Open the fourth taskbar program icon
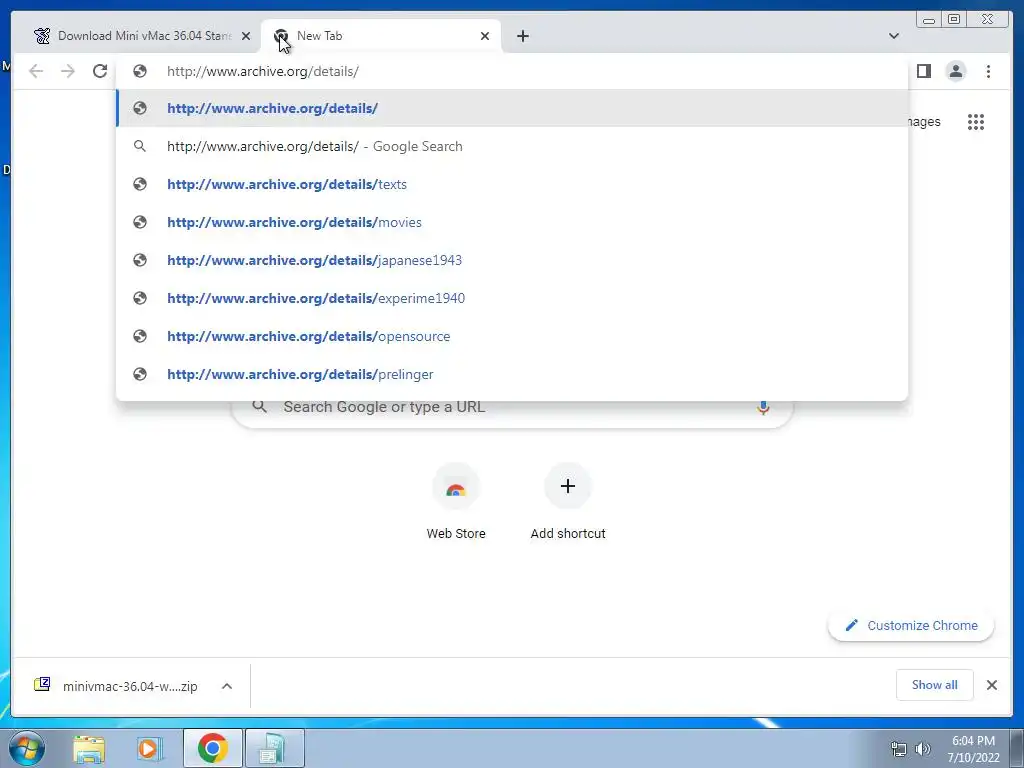The width and height of the screenshot is (1024, 768). point(274,748)
